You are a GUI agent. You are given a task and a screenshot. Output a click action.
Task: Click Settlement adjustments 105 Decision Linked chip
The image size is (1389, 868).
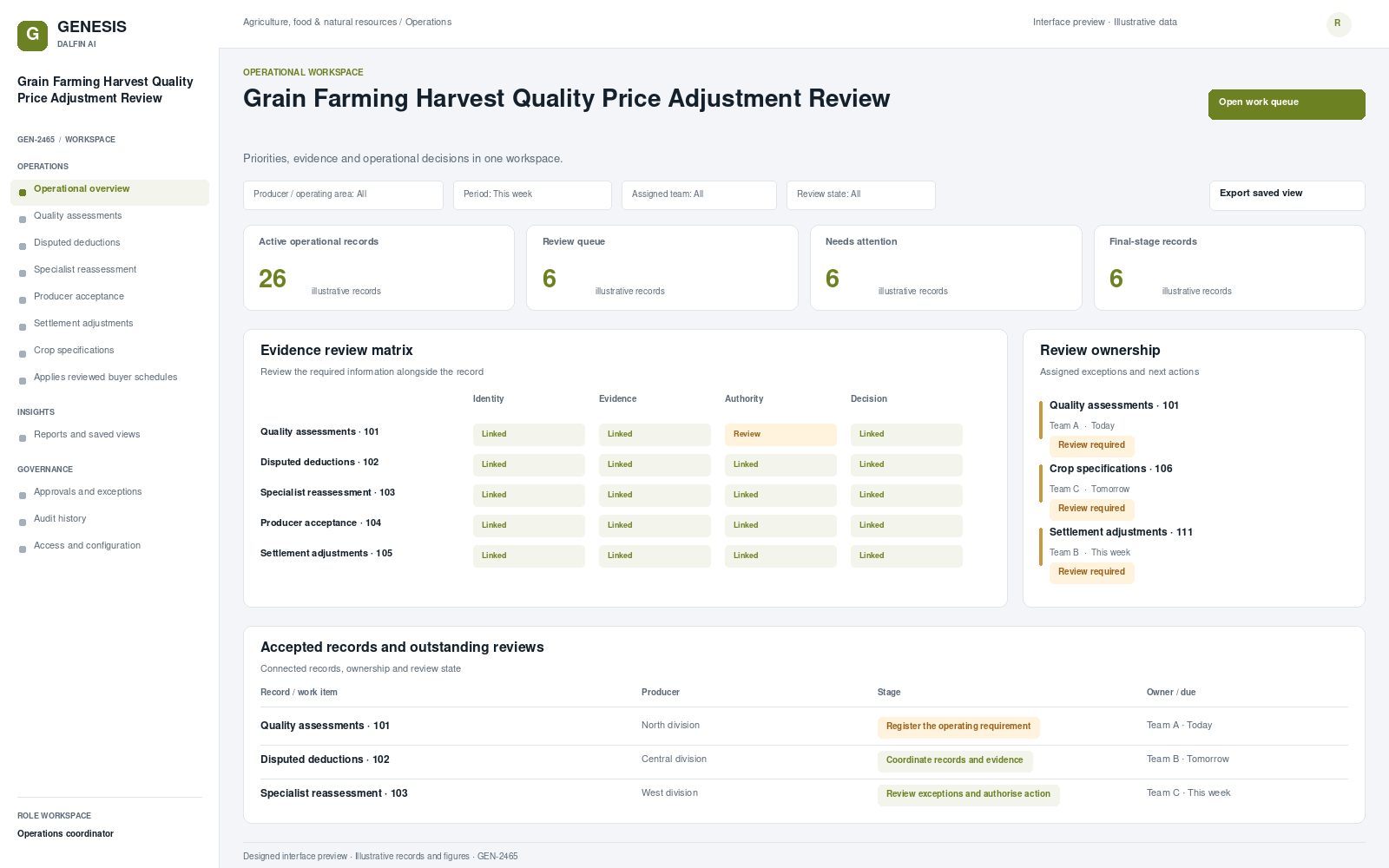pos(906,556)
